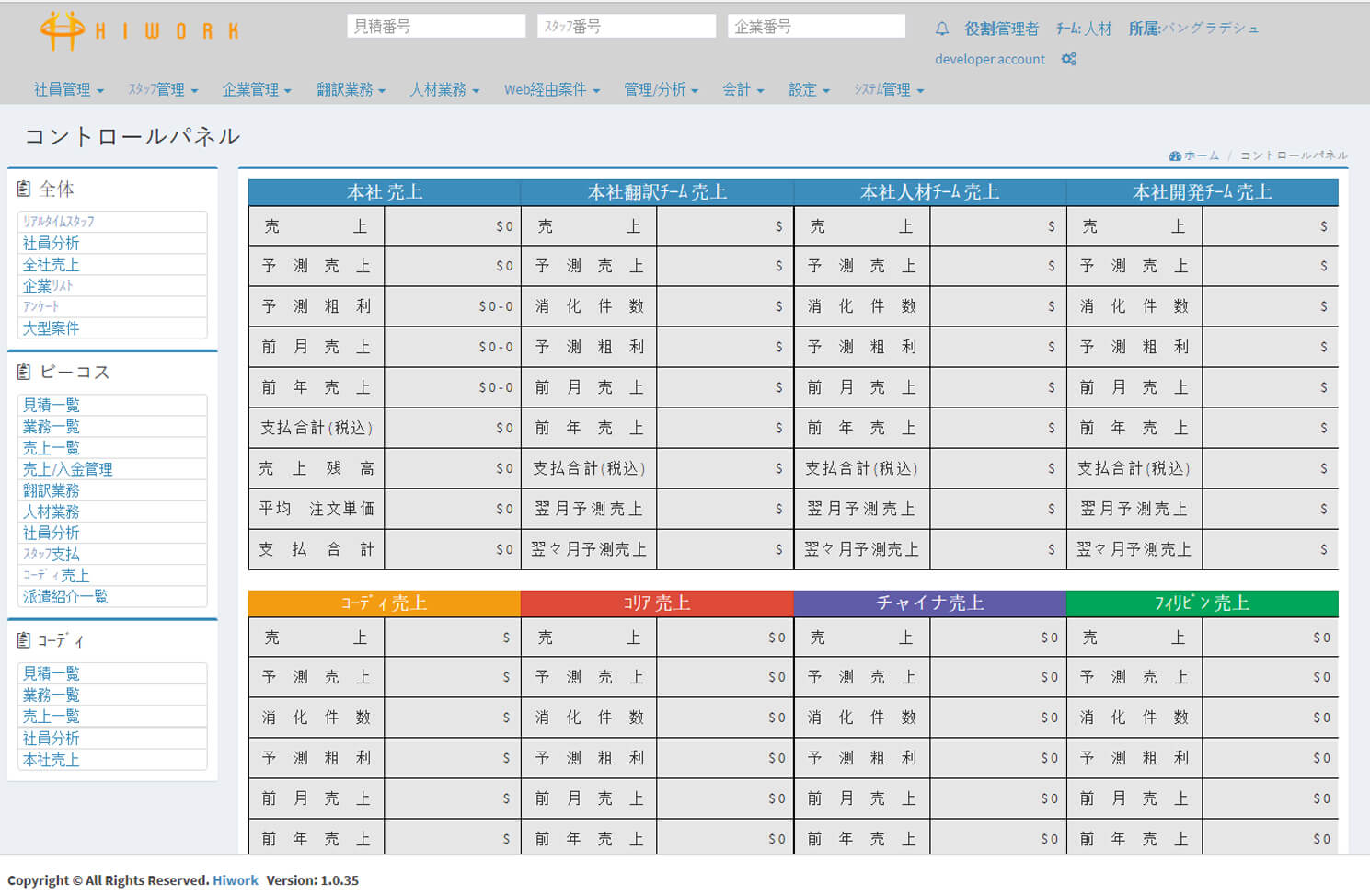Focus the 企業番号 input field
The width and height of the screenshot is (1370, 896).
816,27
